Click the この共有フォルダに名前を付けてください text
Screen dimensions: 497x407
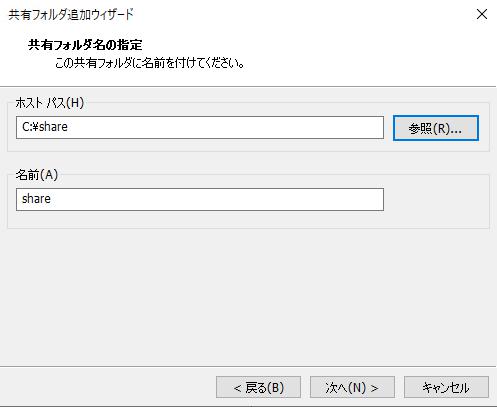pyautogui.click(x=150, y=63)
